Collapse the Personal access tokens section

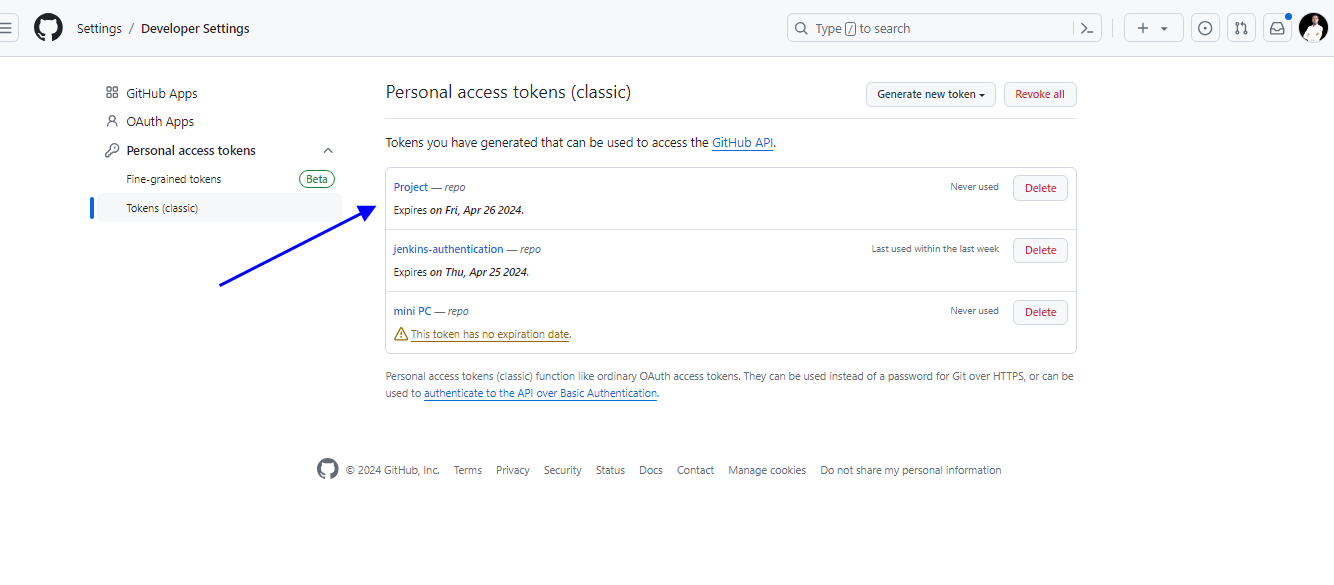pos(328,151)
